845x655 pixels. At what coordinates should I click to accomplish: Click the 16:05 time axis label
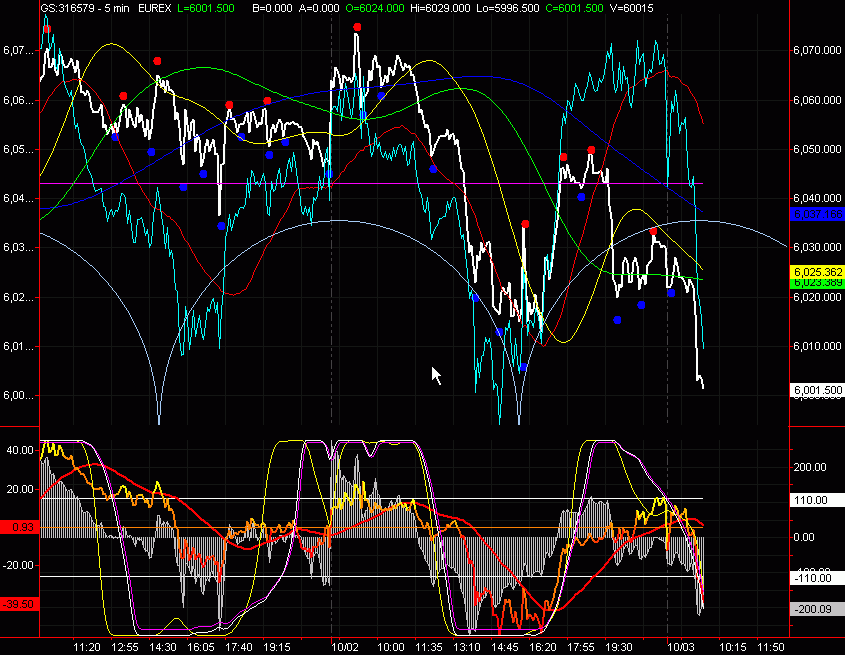[201, 647]
